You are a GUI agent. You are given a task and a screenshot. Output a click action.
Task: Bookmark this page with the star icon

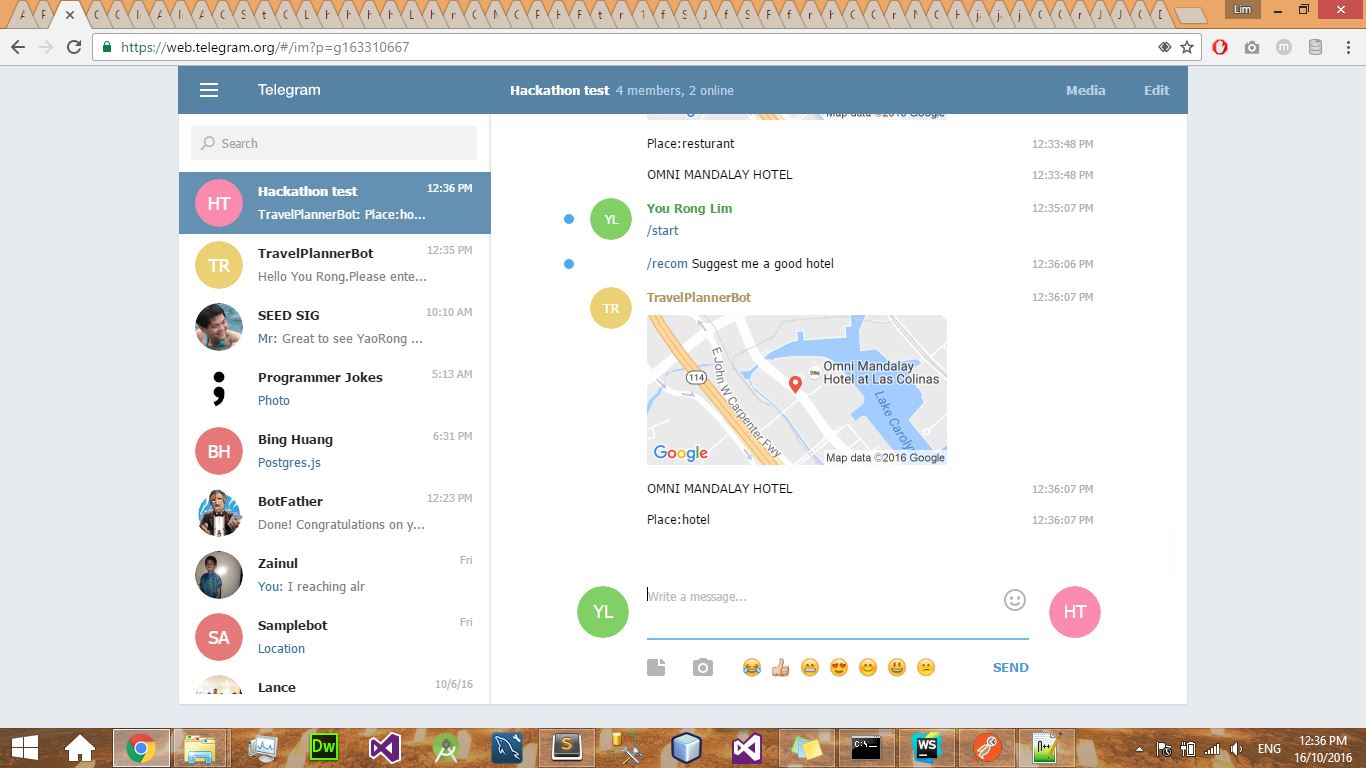point(1187,47)
